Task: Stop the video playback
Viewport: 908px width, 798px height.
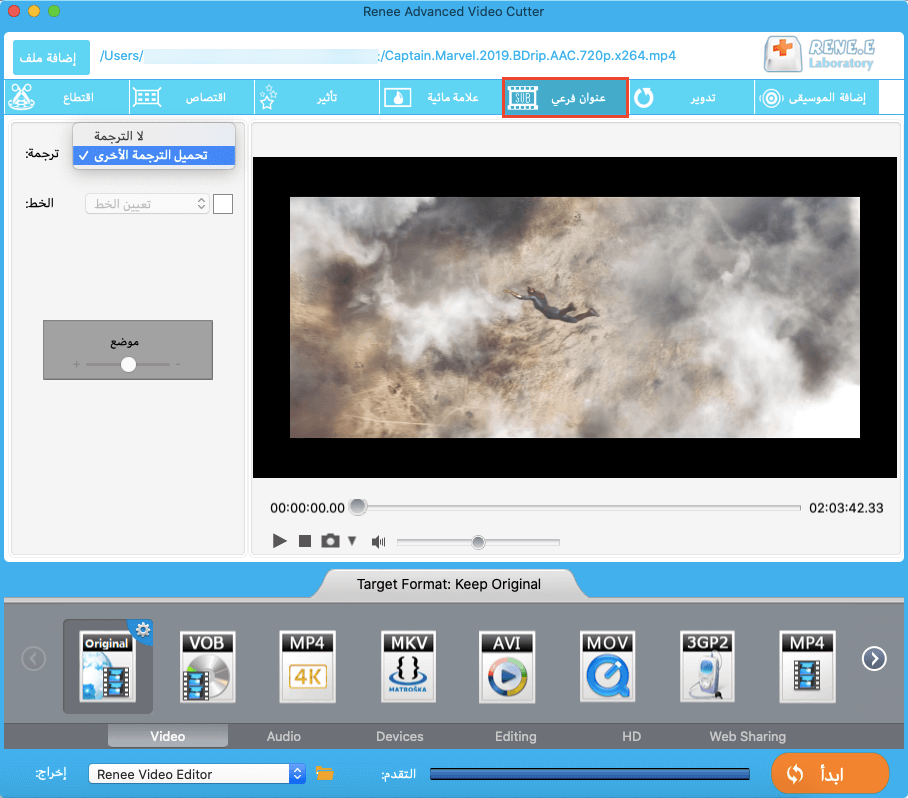Action: 305,541
